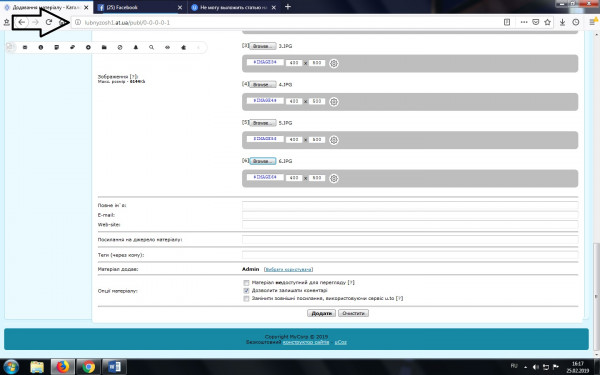Open the search magnifier in uCoz admin bar
600x375 pixels.
152,47
